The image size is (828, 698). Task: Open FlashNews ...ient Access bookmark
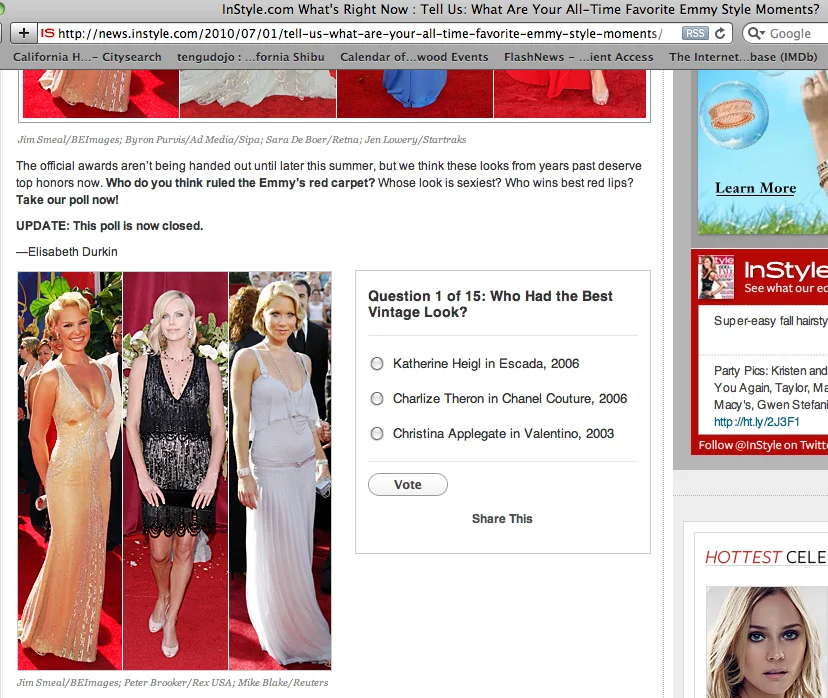[579, 57]
